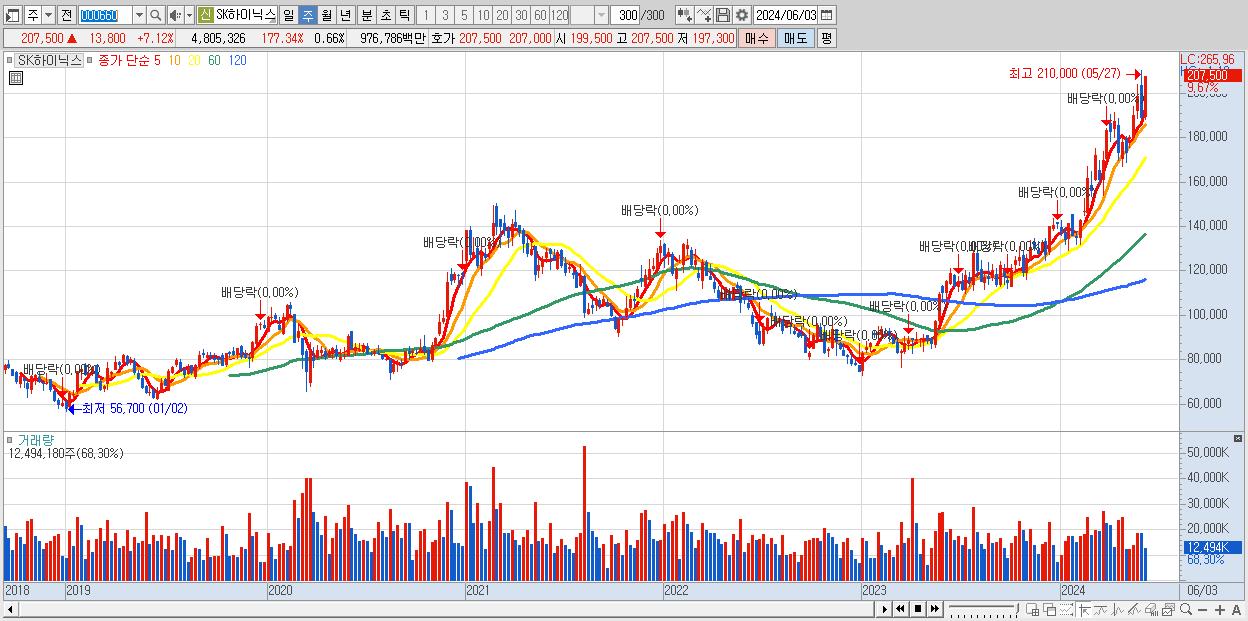
Task: Select the 분 minute period tab
Action: pos(366,15)
